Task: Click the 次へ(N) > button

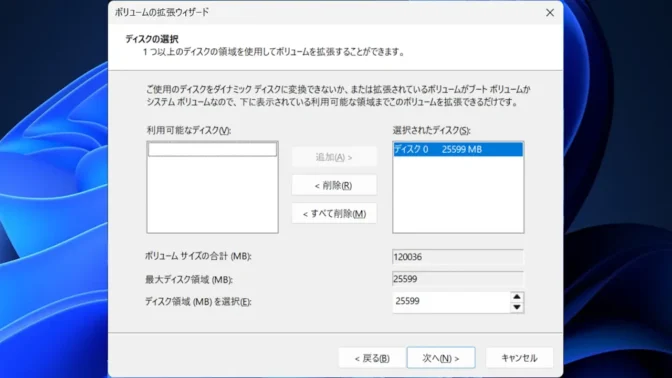Action: point(441,358)
